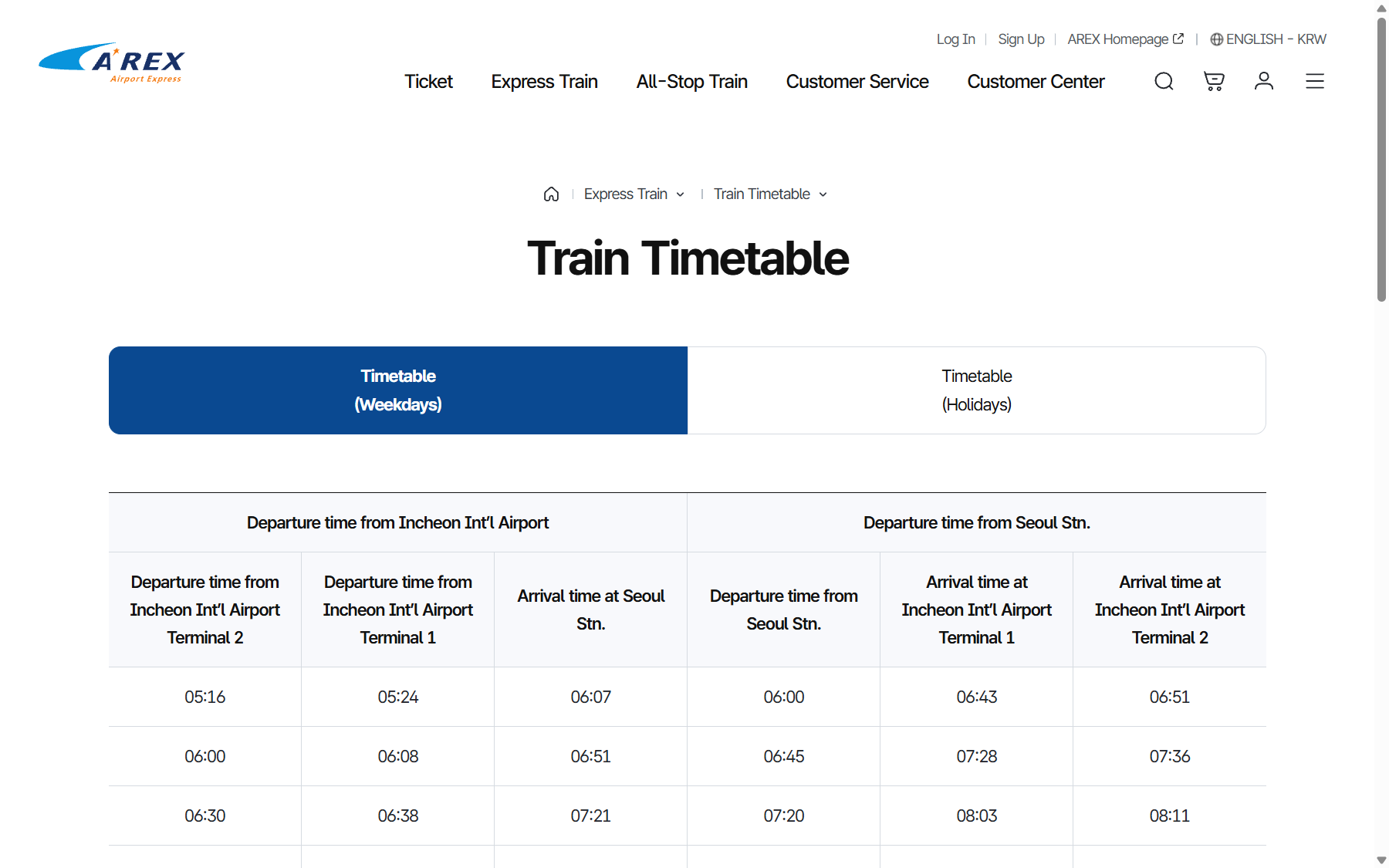The height and width of the screenshot is (868, 1389).
Task: Click the 08:11 Terminal 2 arrival cell
Action: click(1170, 816)
